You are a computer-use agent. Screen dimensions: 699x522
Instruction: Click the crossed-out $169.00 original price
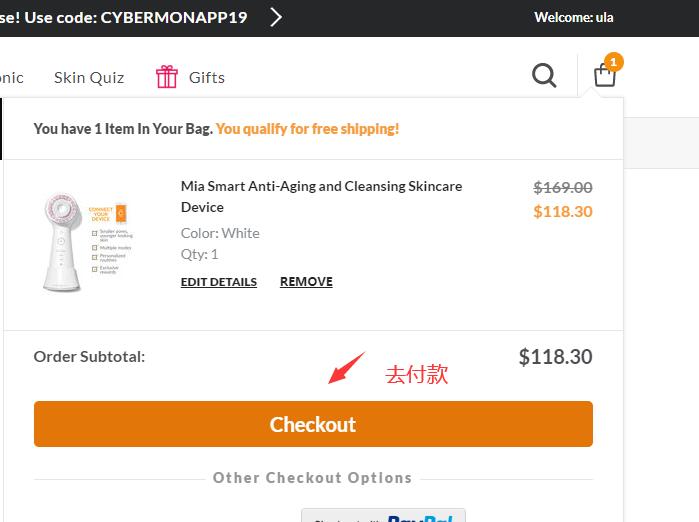pos(563,187)
